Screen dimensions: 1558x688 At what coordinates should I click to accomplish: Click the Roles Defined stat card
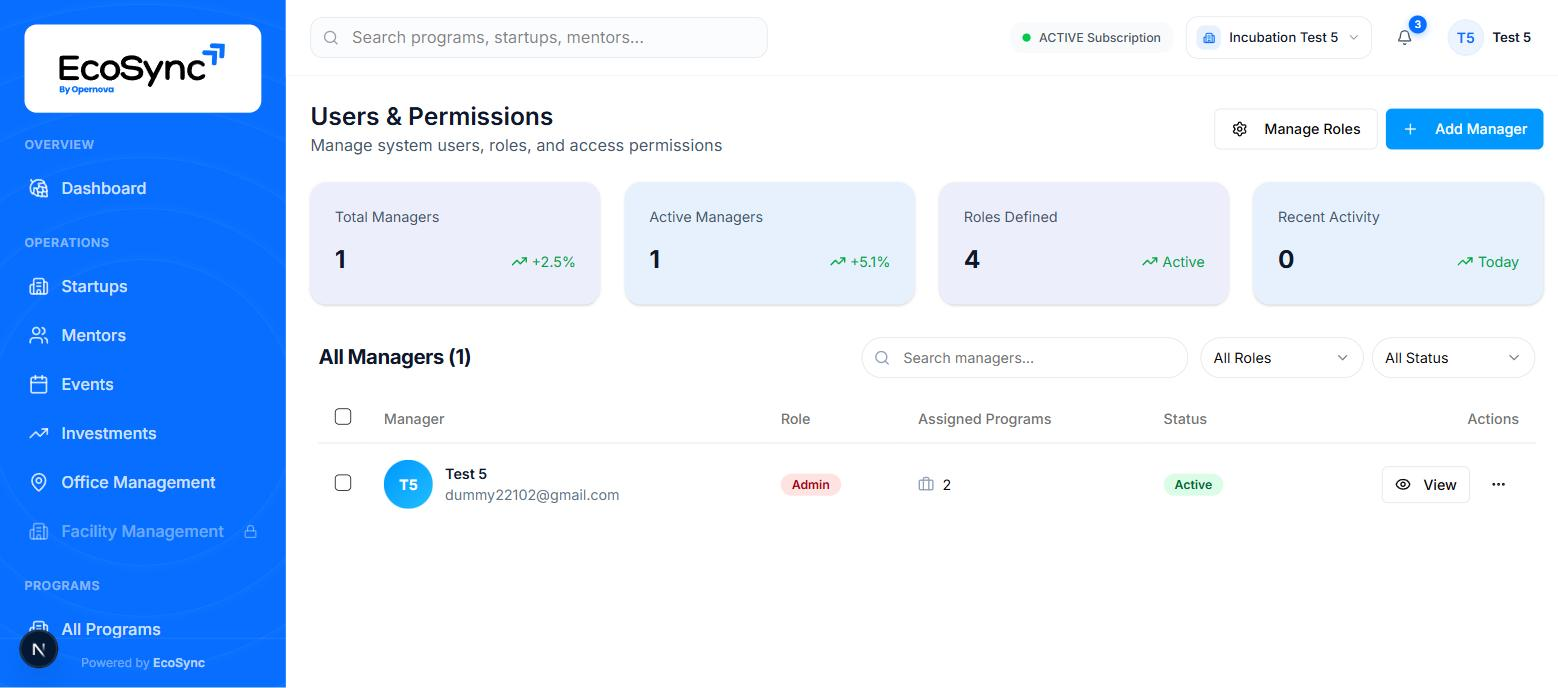(1083, 243)
